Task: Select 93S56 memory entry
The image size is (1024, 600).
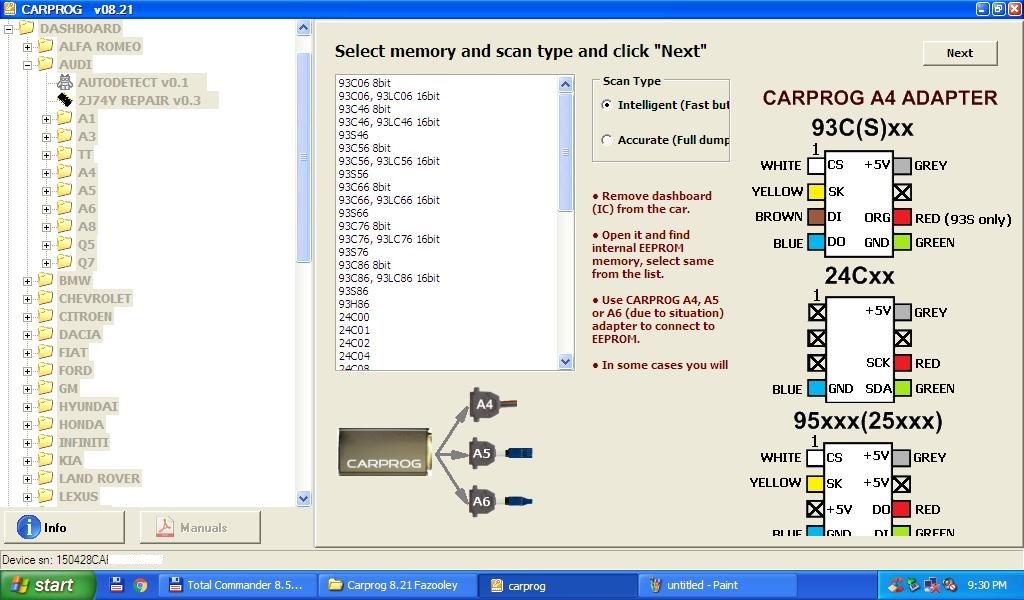Action: coord(353,174)
